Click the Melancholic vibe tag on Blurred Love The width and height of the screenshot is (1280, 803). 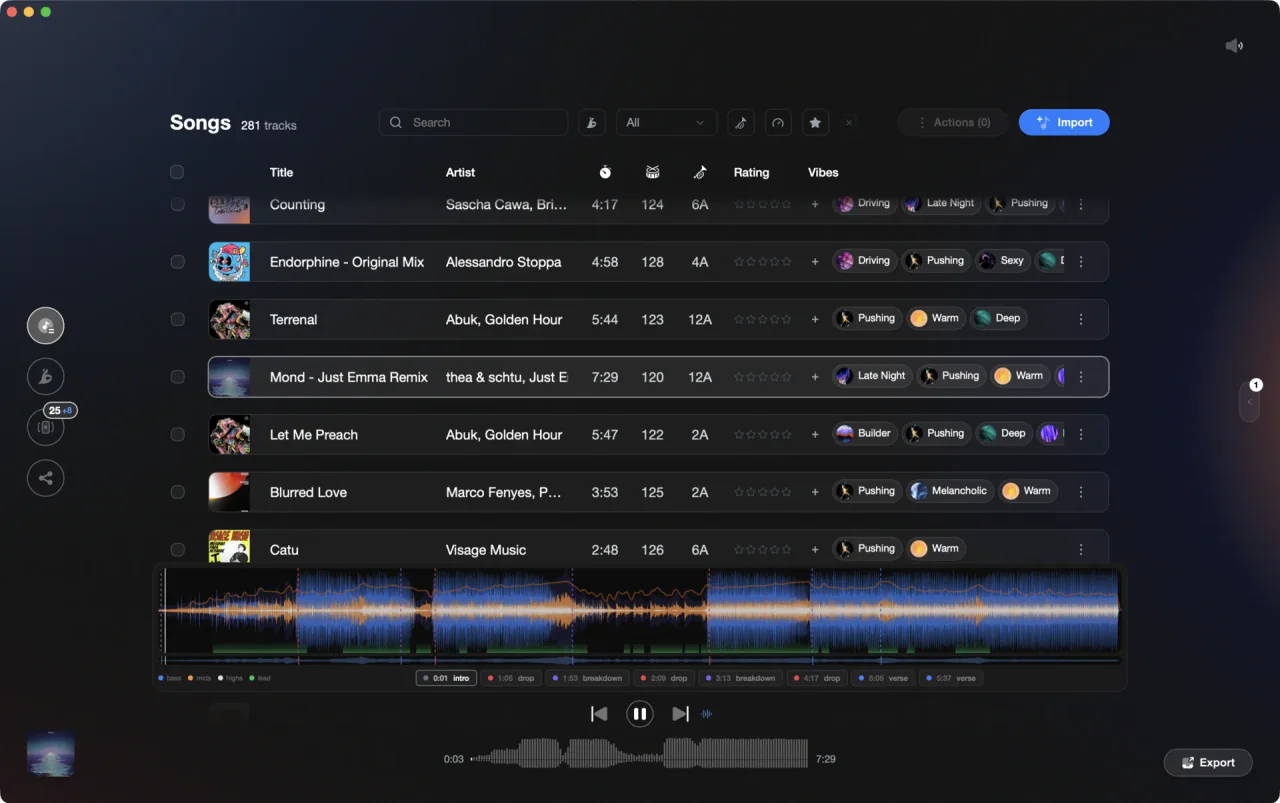(x=949, y=491)
